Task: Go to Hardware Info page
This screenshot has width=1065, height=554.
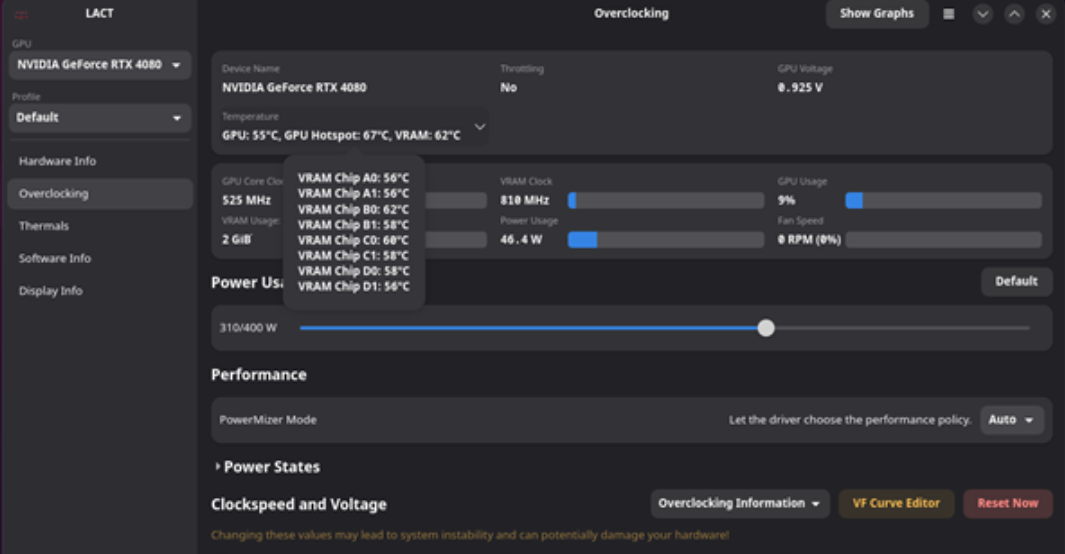Action: (x=100, y=162)
